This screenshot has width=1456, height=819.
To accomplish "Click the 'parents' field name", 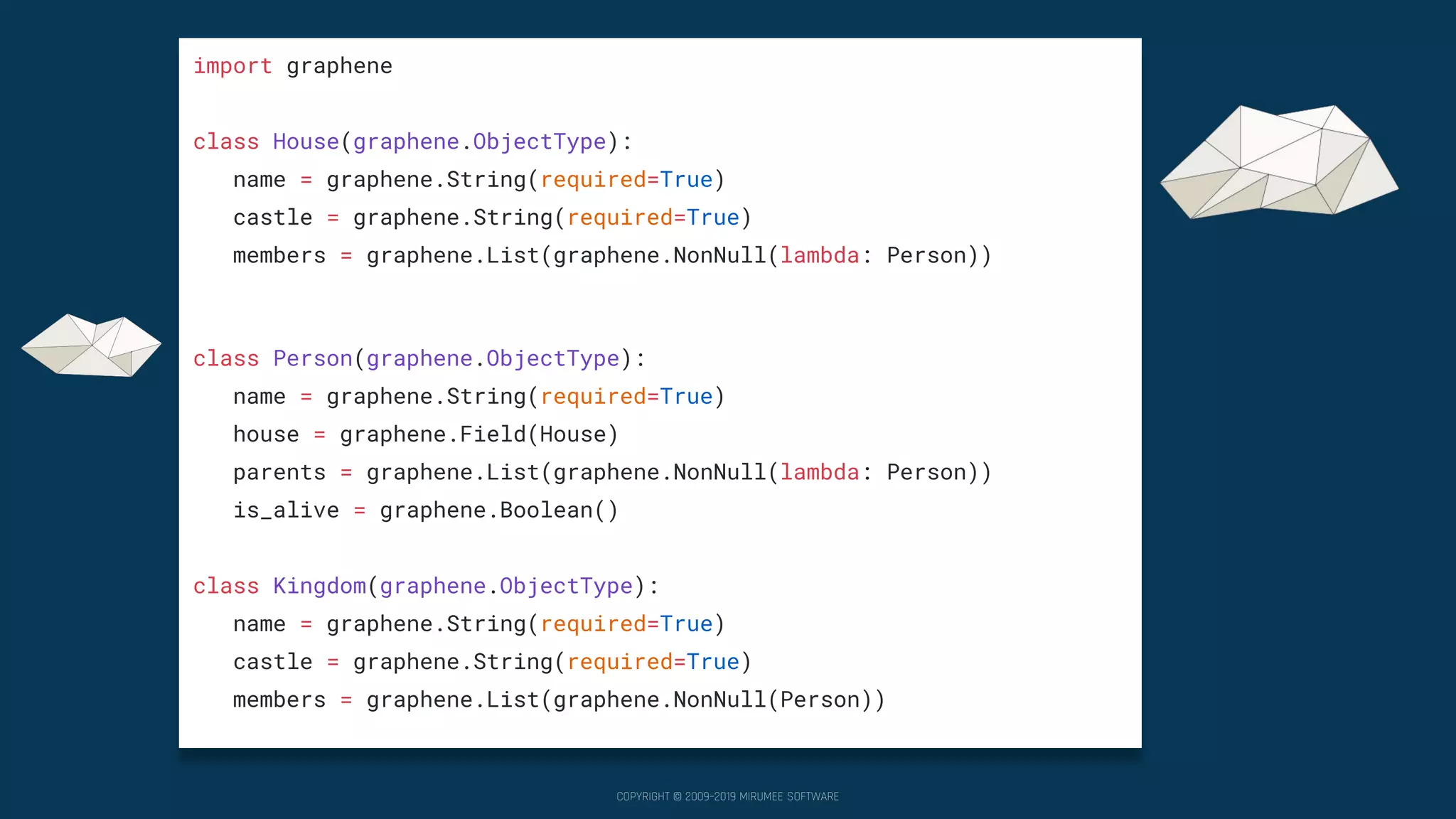I will 279,473.
